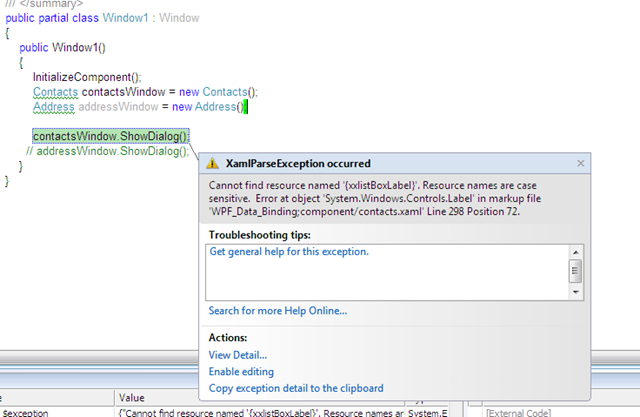
Task: Click 'Address' type with squiggly underline
Action: click(54, 107)
